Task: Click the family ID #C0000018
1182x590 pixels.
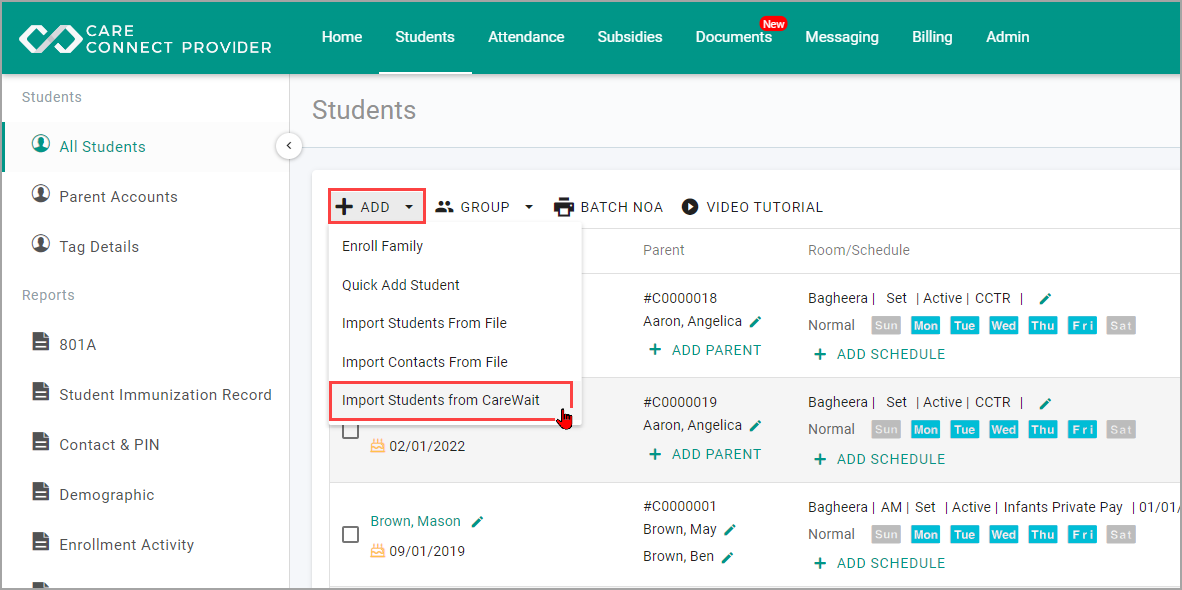Action: (x=680, y=298)
